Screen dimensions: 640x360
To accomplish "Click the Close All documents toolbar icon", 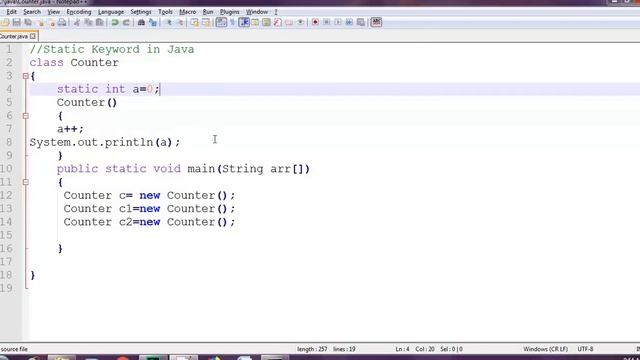I will [51, 22].
